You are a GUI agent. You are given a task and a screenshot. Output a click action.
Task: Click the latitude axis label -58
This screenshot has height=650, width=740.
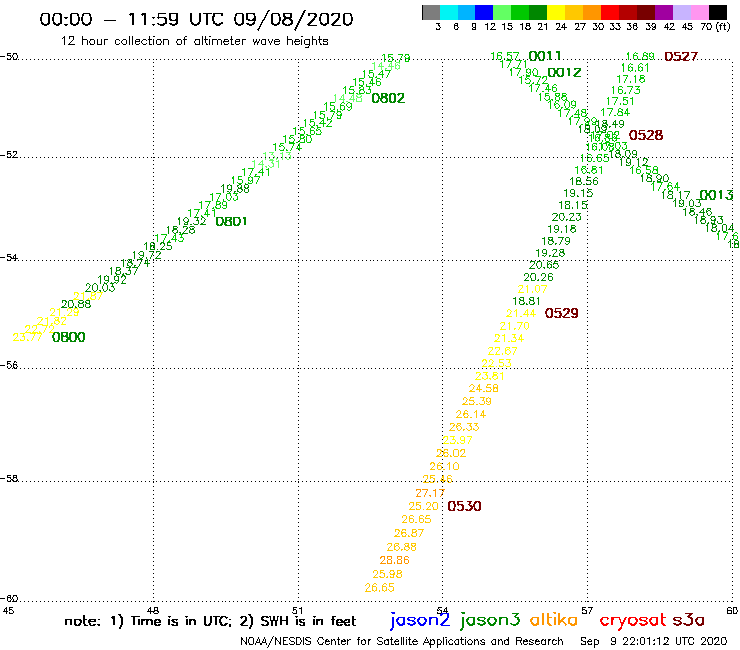(9, 478)
